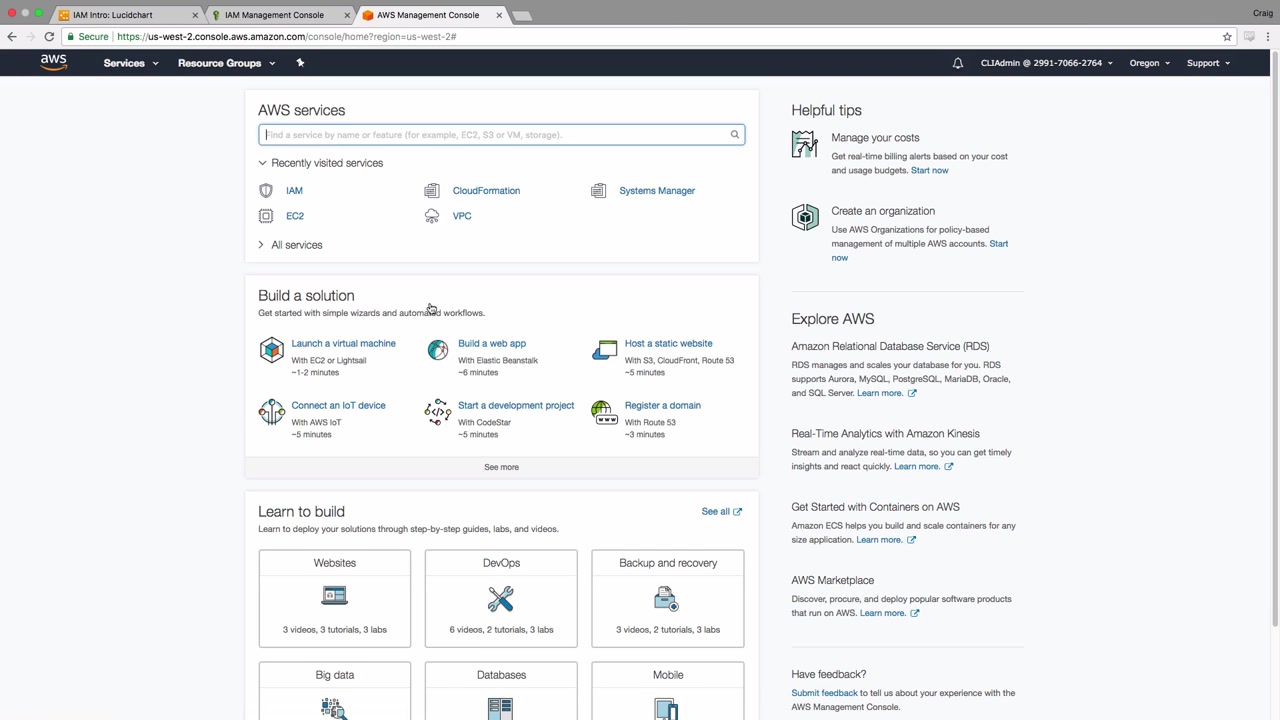Bookmark page with the star icon

pyautogui.click(x=1227, y=37)
